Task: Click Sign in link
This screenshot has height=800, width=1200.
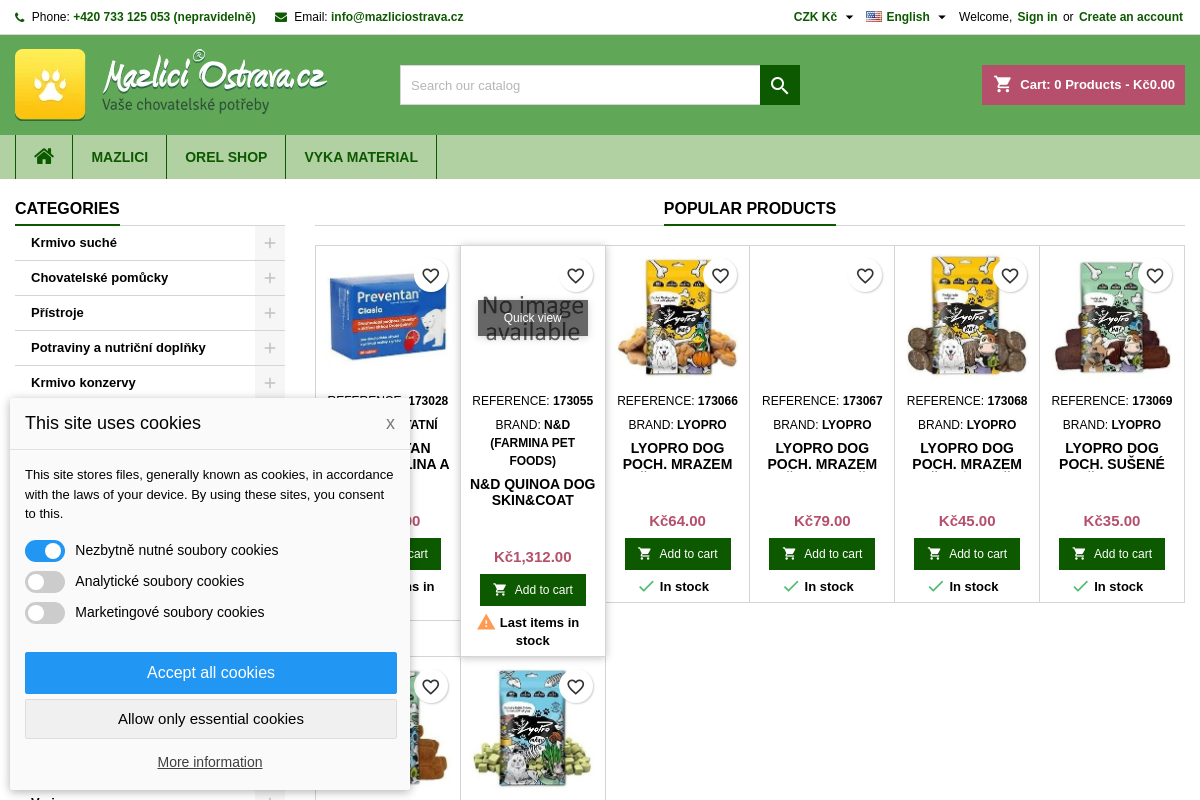Action: 1037,17
